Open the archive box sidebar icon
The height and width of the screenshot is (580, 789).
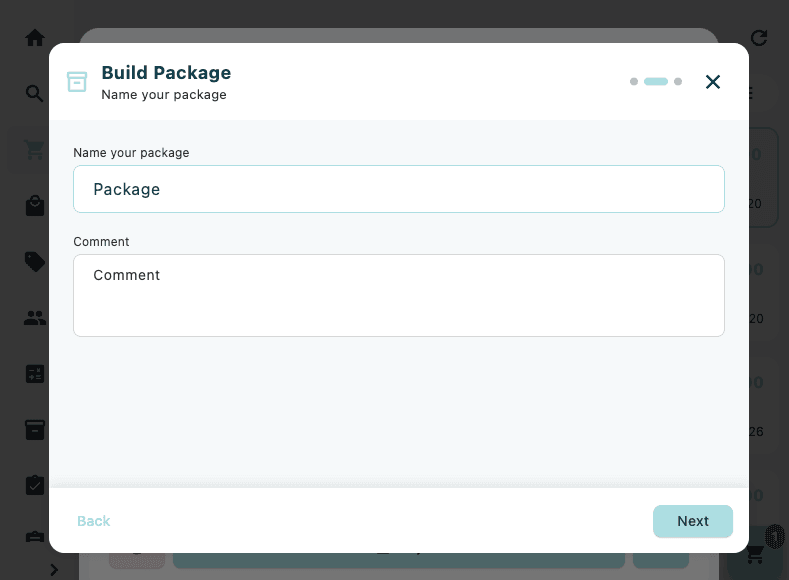click(x=35, y=430)
